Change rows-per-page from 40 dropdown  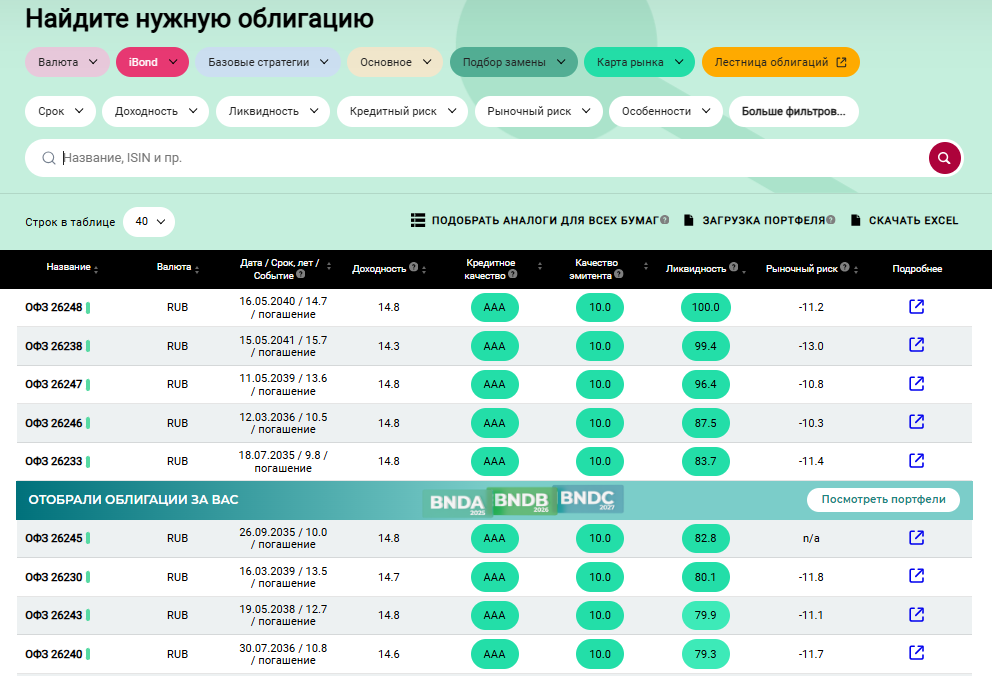[149, 222]
